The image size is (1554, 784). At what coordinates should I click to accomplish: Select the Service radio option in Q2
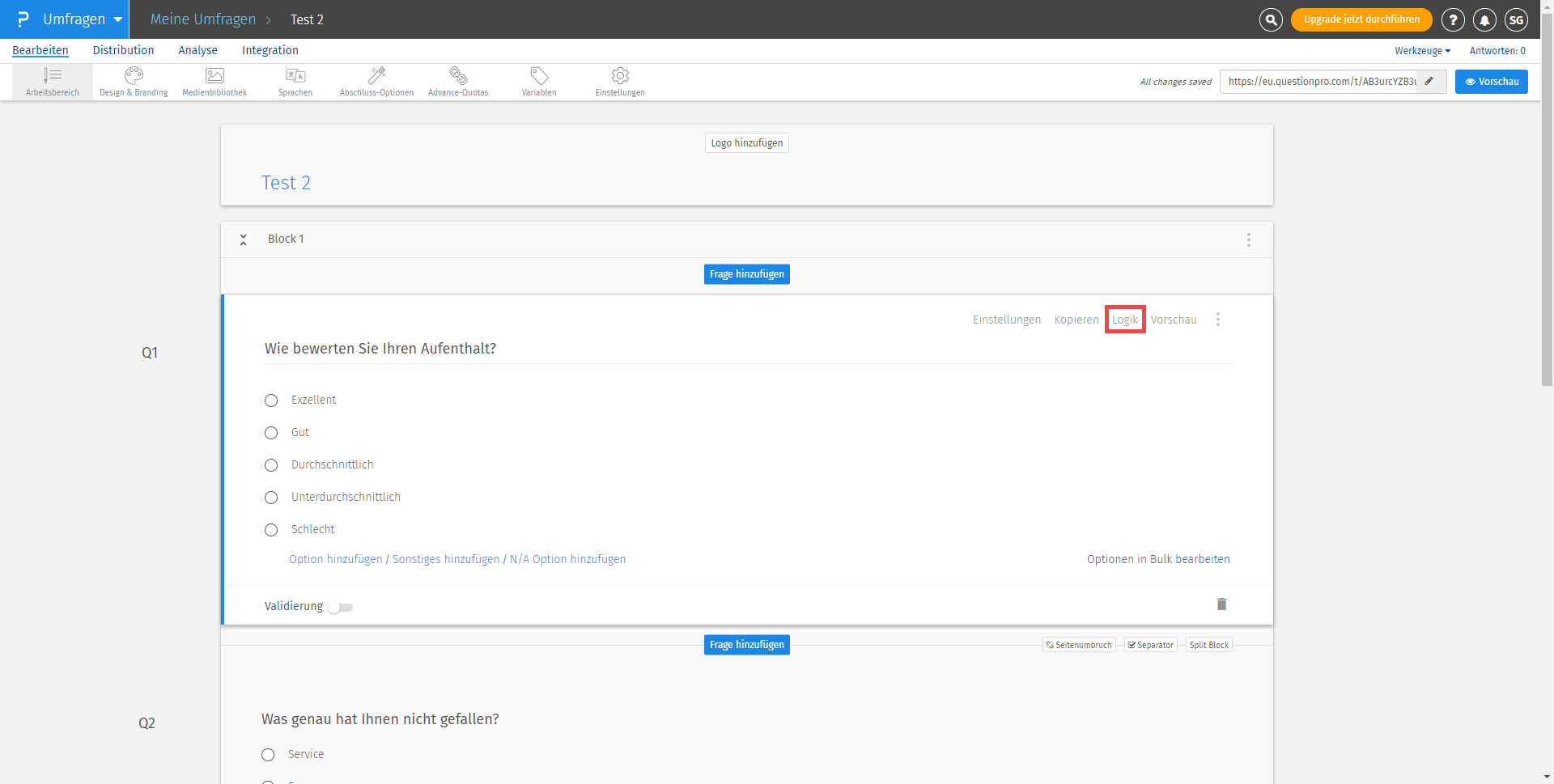coord(268,755)
